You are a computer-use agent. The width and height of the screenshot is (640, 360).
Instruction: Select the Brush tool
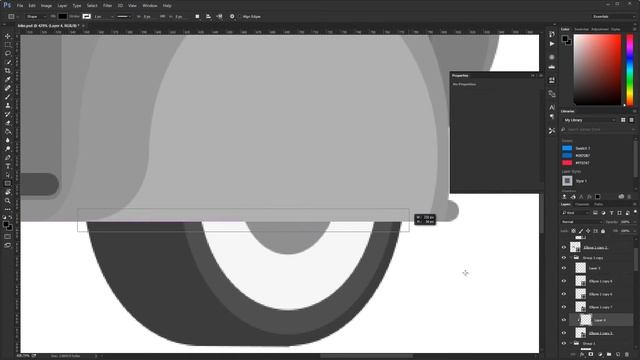point(8,97)
